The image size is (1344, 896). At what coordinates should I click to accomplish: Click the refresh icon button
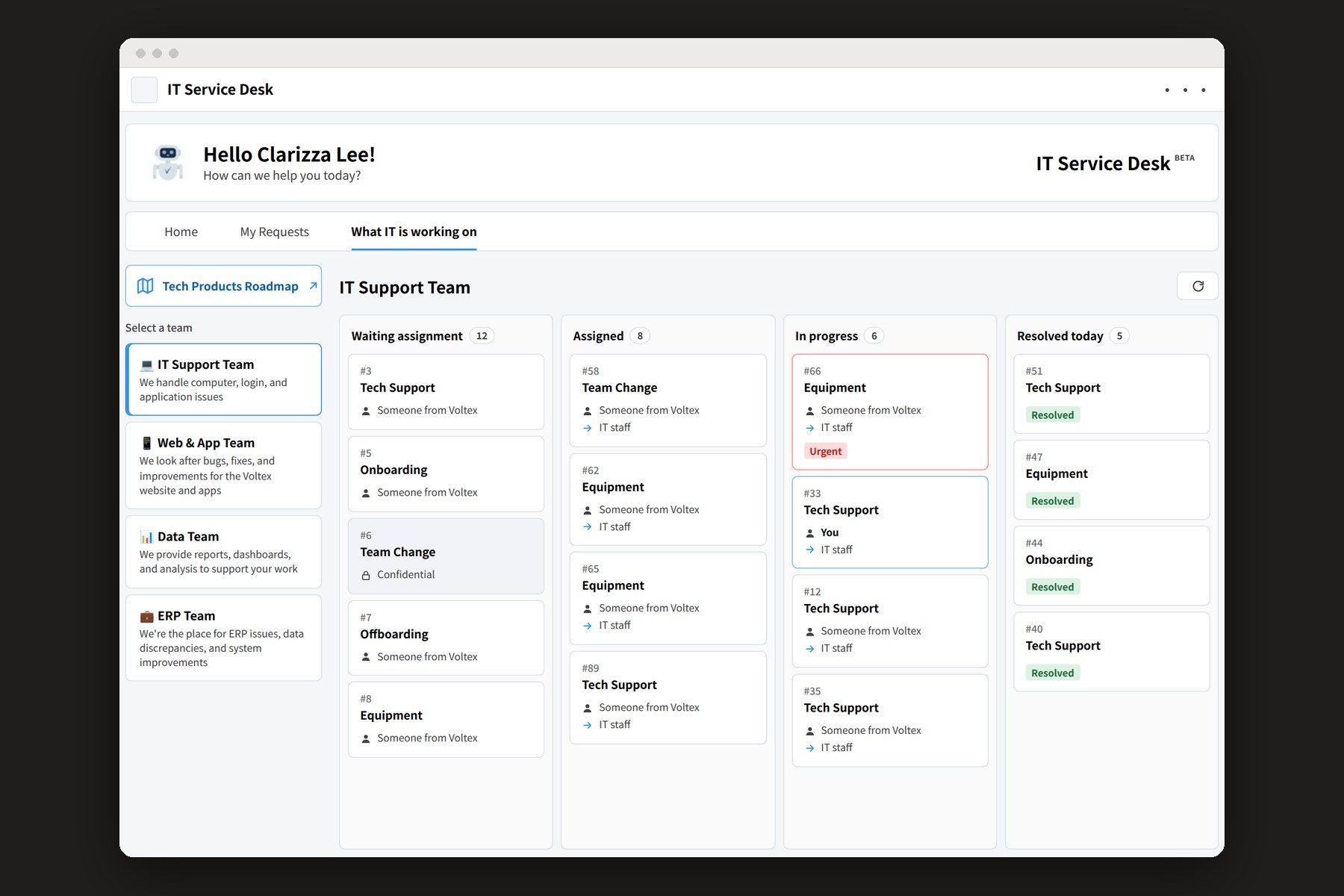tap(1198, 286)
